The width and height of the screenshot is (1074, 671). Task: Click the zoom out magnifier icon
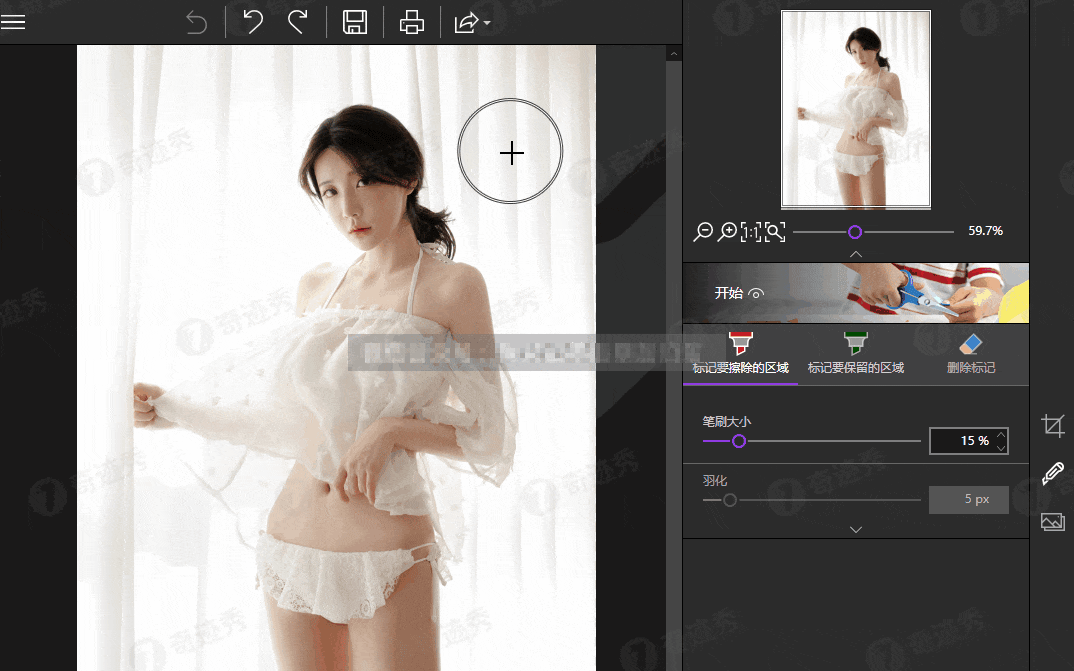[x=703, y=232]
